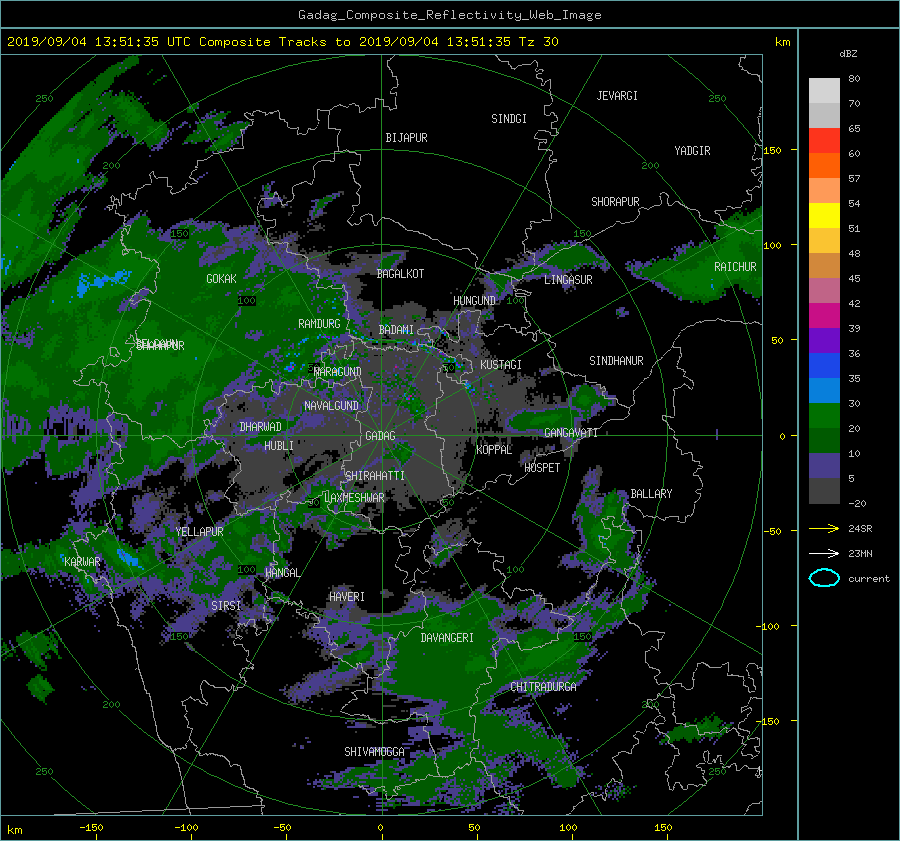Click the HOSPET city label

pos(542,468)
